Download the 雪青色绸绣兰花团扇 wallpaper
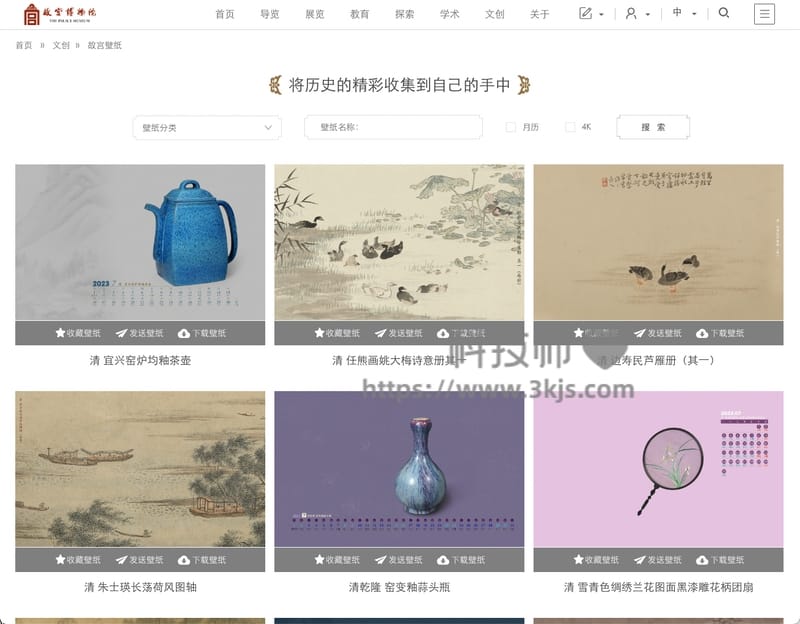The height and width of the screenshot is (624, 800). coord(720,560)
